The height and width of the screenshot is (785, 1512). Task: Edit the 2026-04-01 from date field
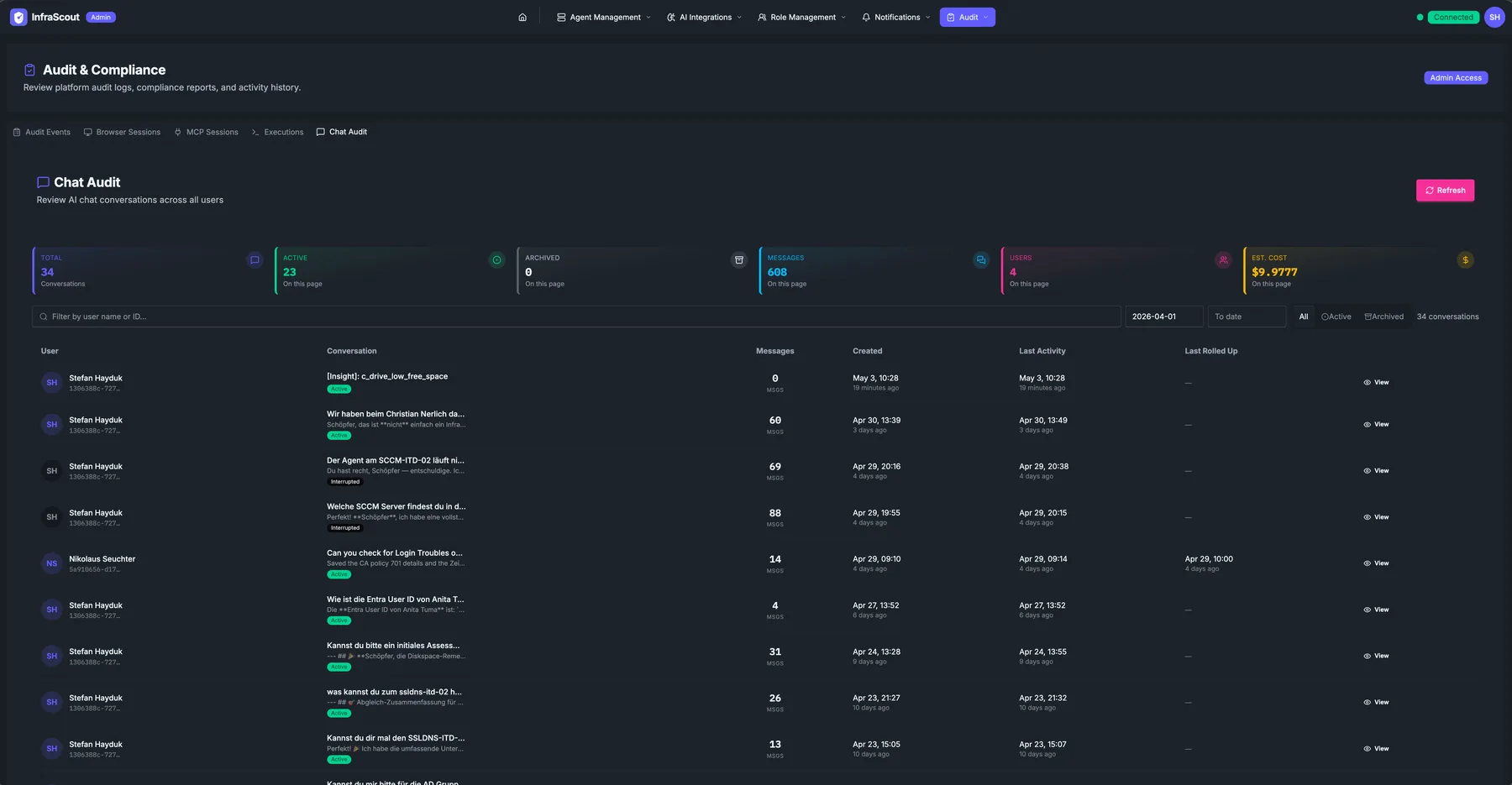pyautogui.click(x=1164, y=317)
